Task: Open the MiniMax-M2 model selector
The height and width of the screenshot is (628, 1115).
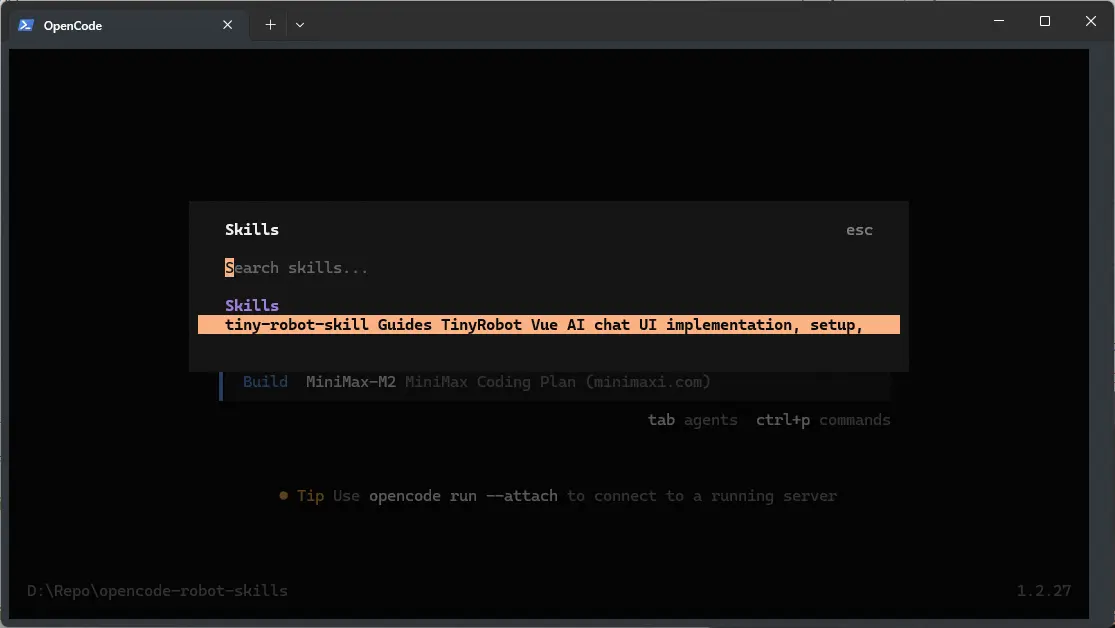Action: pyautogui.click(x=350, y=381)
